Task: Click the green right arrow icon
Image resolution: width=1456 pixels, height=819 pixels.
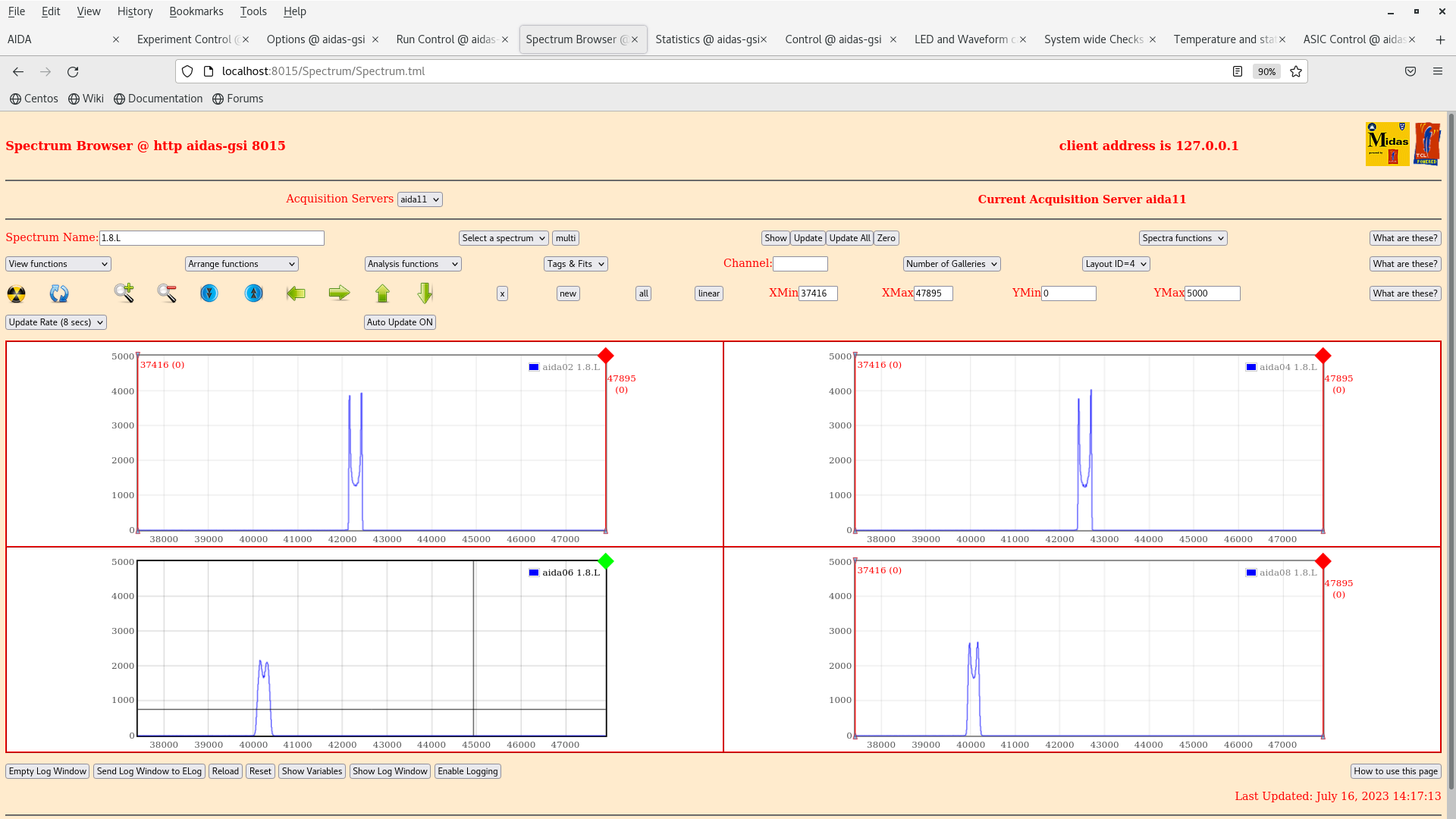Action: tap(339, 293)
